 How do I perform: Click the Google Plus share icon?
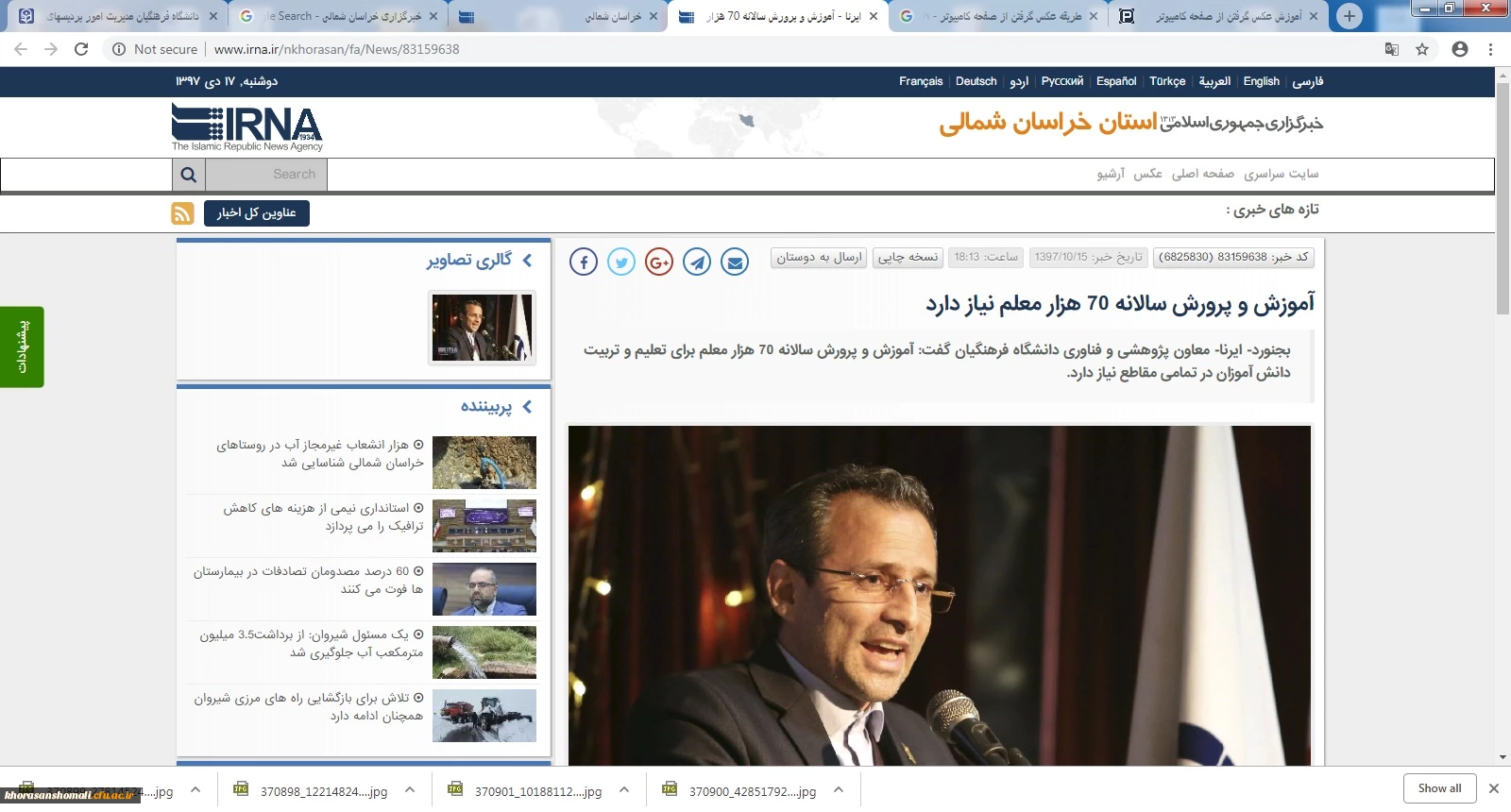659,262
